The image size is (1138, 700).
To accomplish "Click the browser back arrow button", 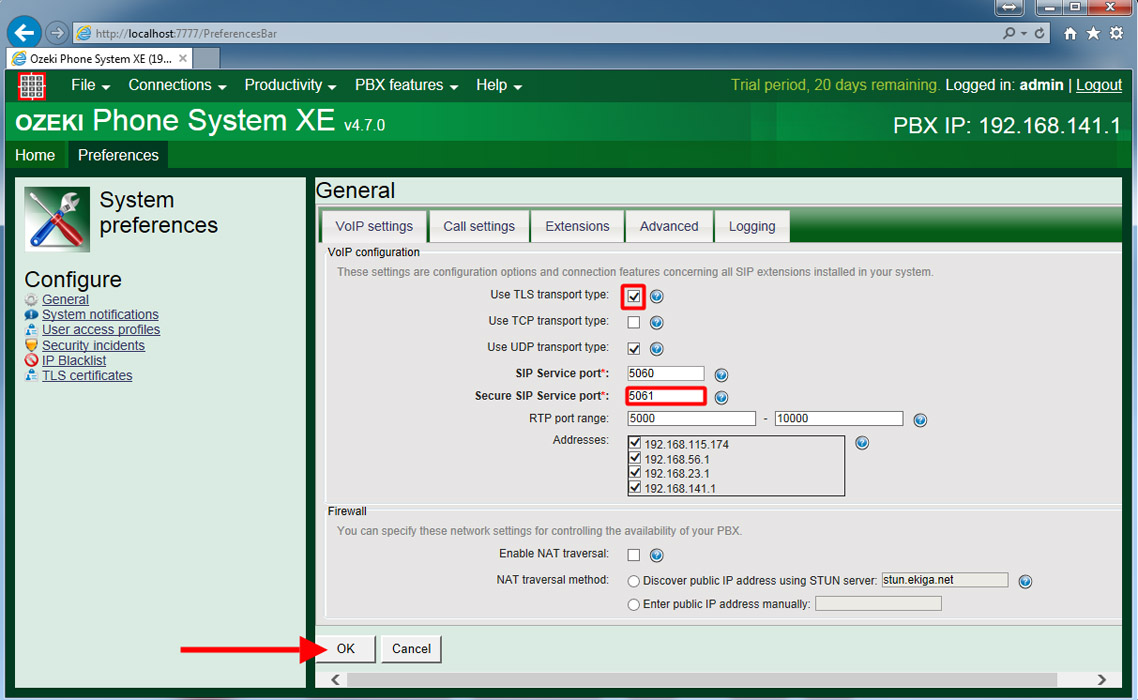I will coord(24,33).
